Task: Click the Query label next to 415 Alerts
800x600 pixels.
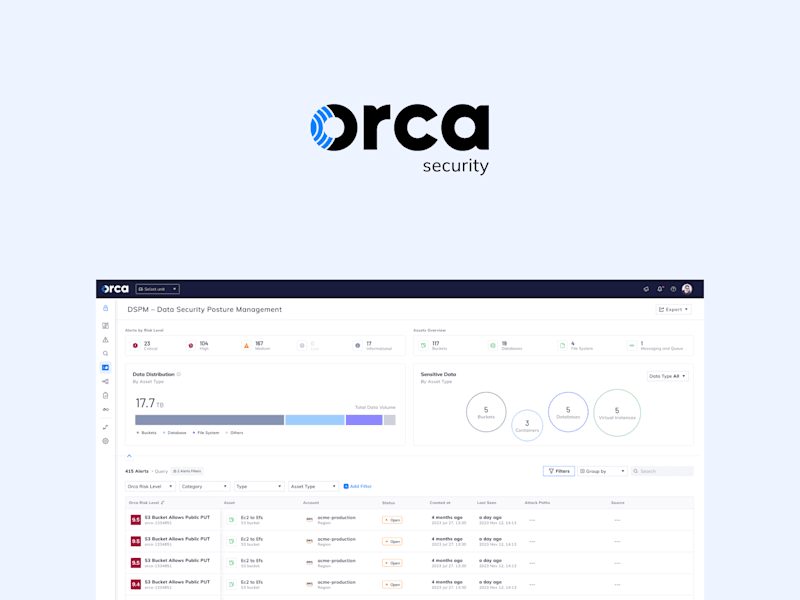Action: point(161,471)
